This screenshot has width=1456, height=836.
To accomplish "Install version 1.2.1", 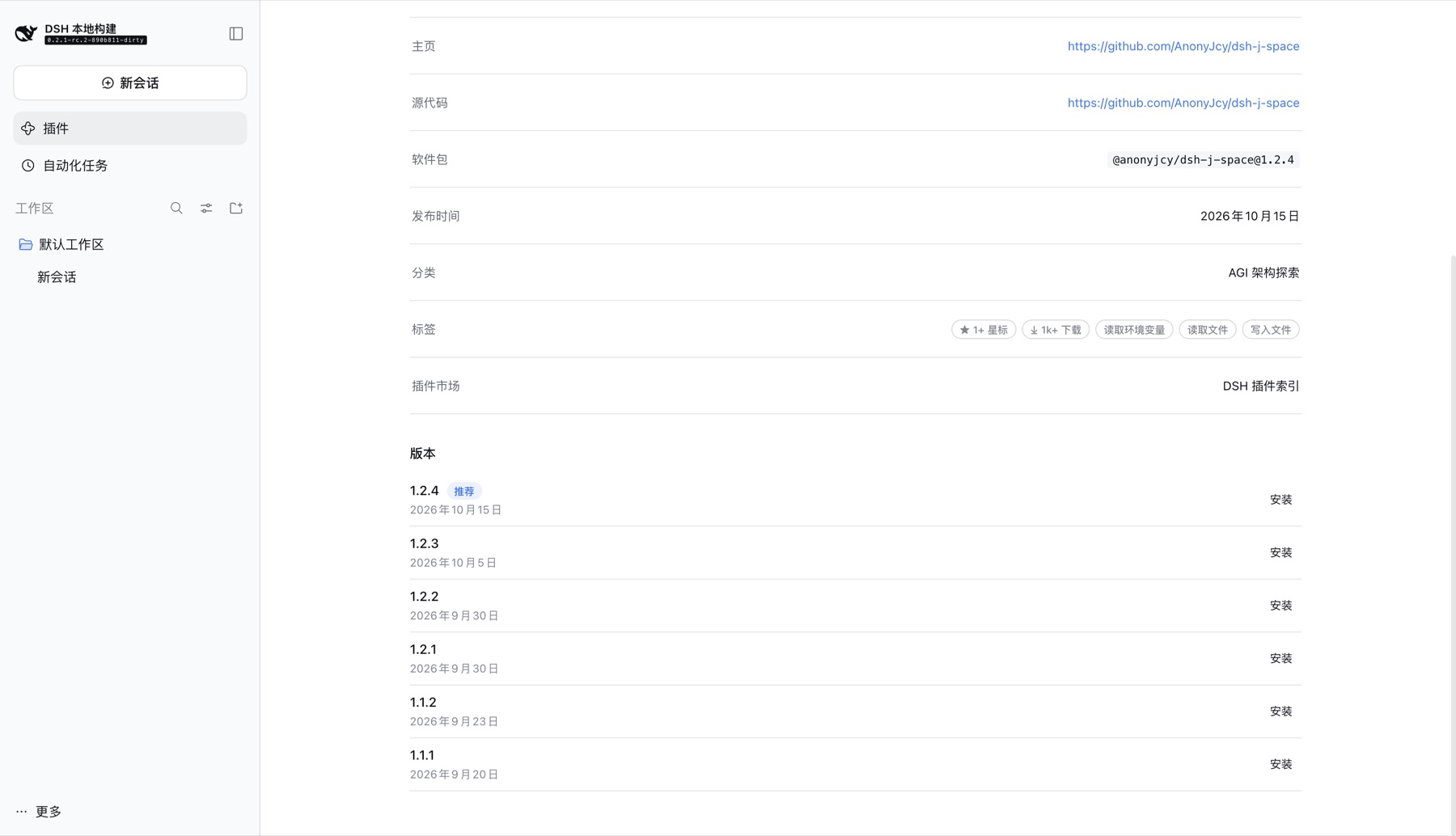I will point(1280,659).
